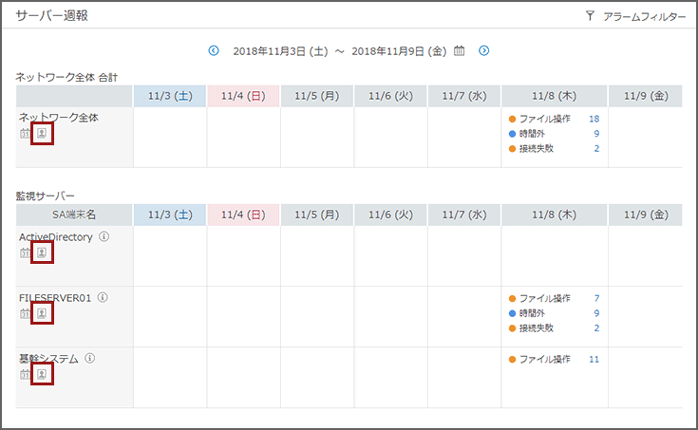Click calendar icon under FILESERVER01
The height and width of the screenshot is (430, 698).
coord(25,314)
